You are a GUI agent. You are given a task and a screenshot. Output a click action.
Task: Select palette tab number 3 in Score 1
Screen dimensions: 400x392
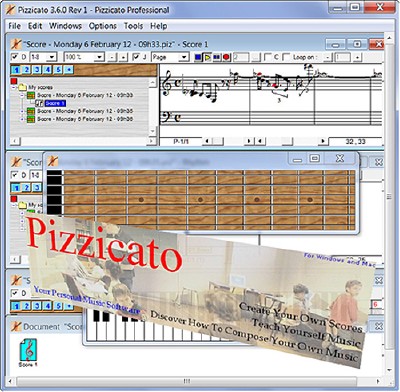(x=37, y=70)
